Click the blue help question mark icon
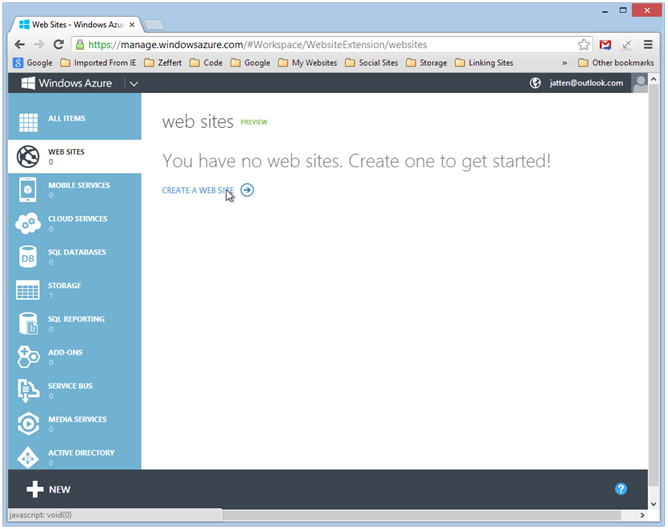 pos(621,489)
